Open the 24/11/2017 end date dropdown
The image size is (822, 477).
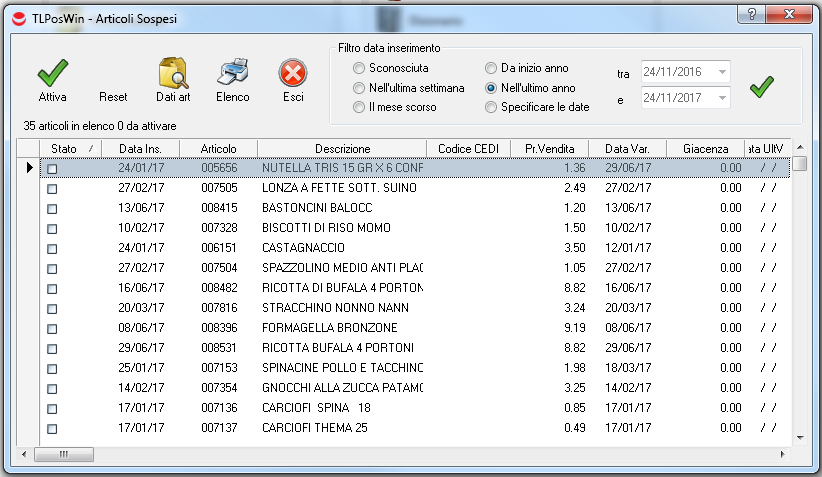pyautogui.click(x=723, y=98)
